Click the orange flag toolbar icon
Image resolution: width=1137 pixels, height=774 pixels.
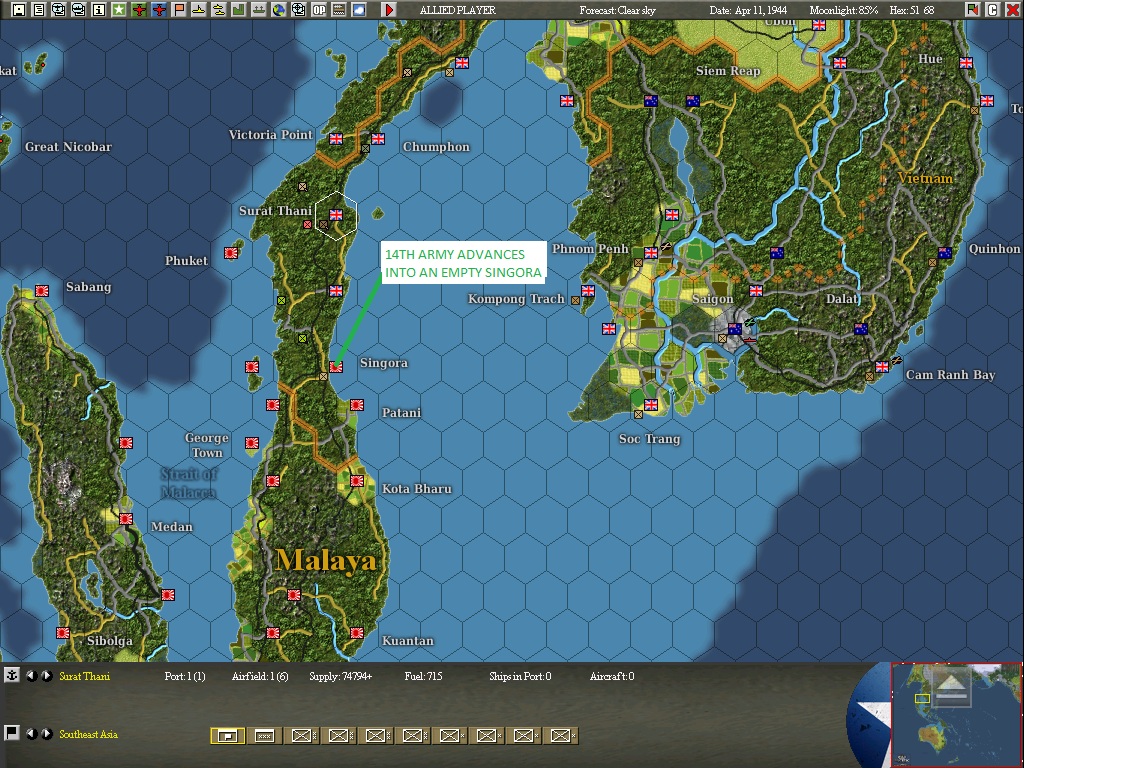tap(178, 9)
